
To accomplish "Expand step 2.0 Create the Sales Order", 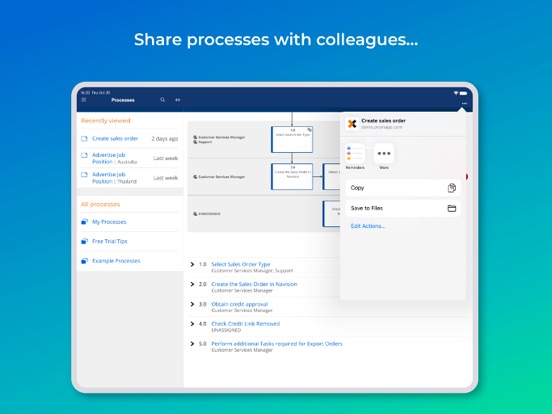I will coord(192,284).
